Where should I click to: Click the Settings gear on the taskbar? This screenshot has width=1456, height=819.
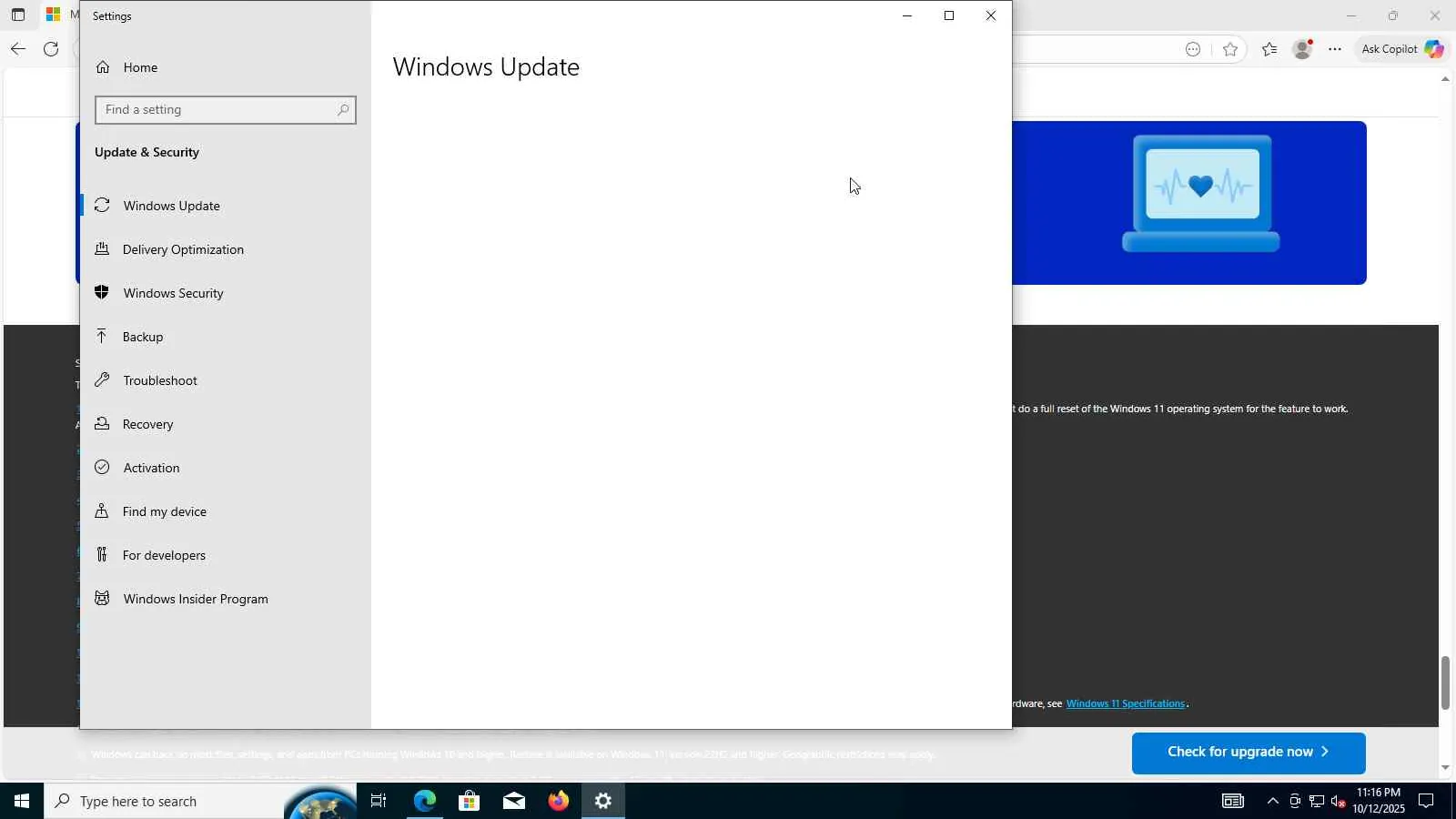(x=603, y=801)
